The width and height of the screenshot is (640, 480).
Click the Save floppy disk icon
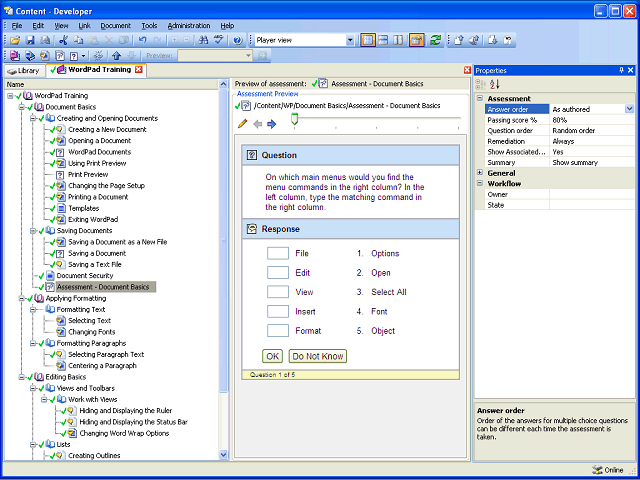30,40
